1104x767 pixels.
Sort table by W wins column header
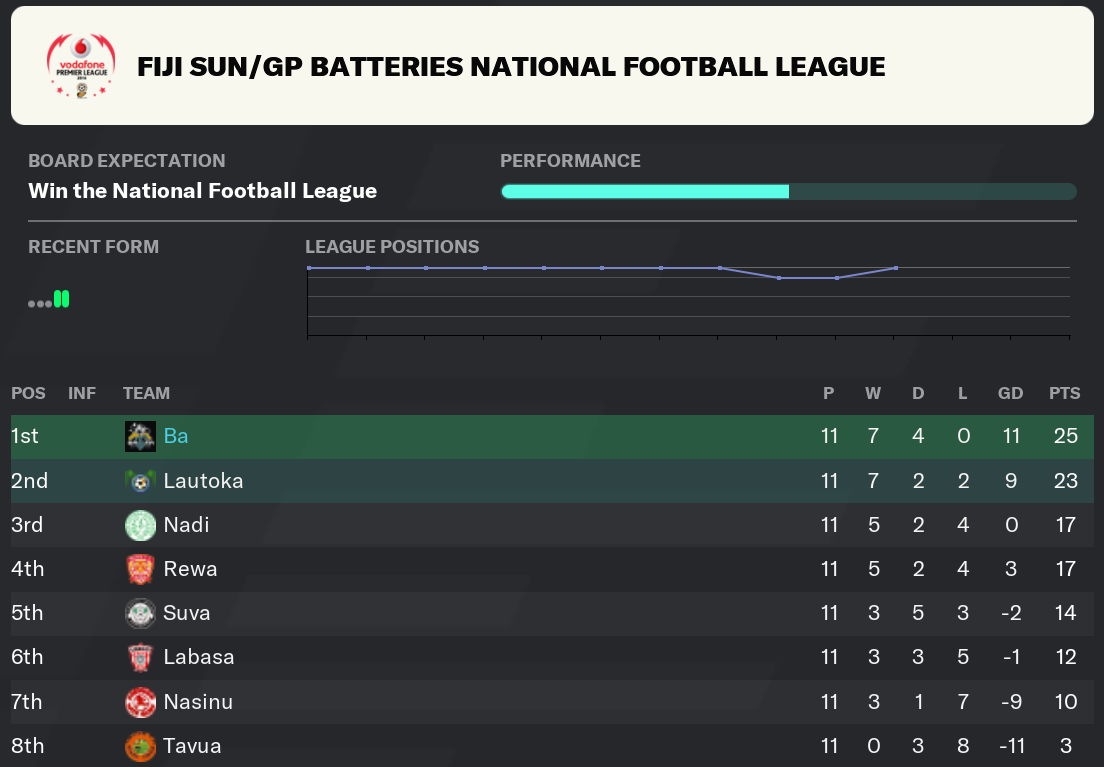click(873, 393)
